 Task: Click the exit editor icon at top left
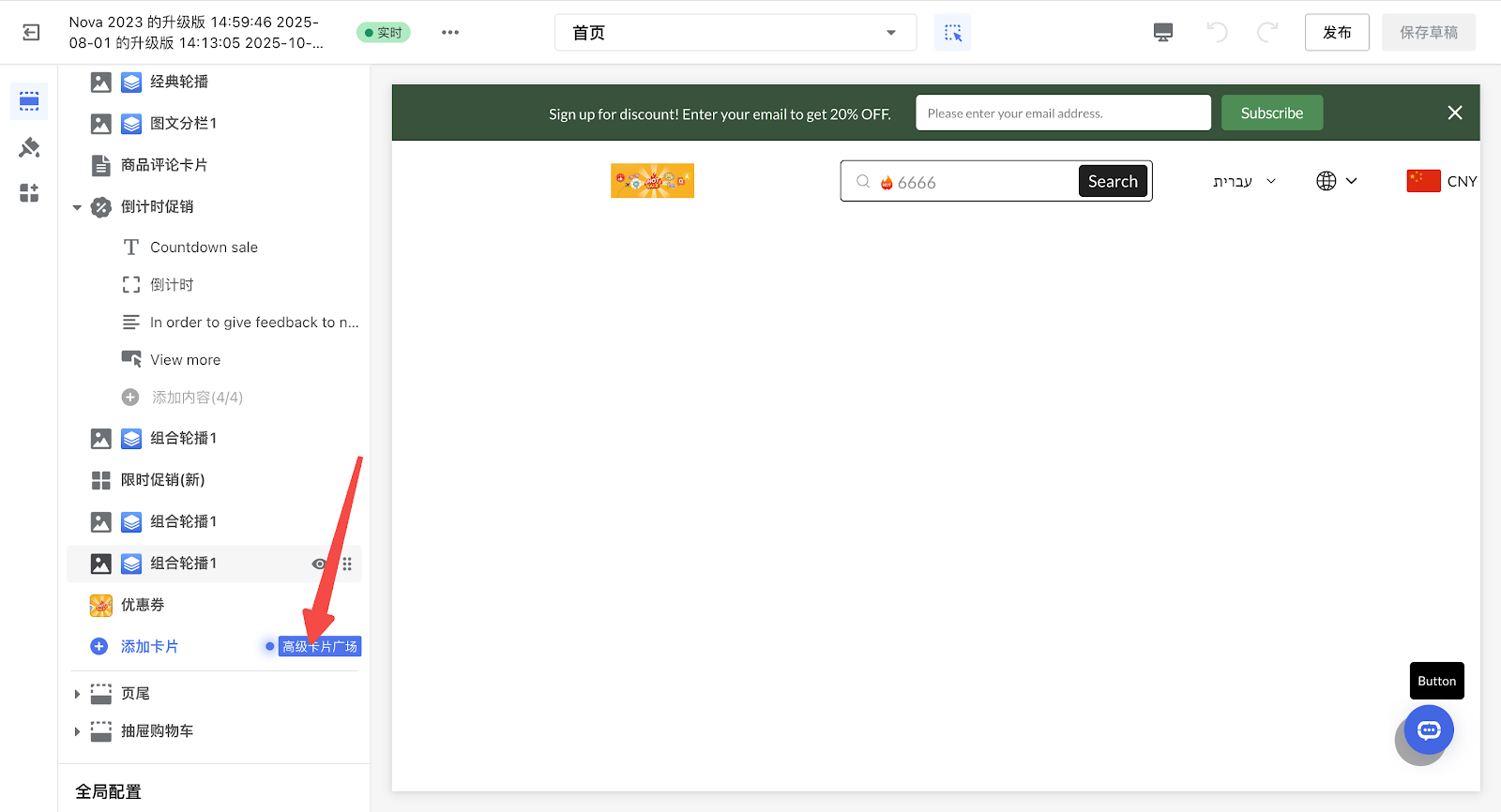point(31,33)
